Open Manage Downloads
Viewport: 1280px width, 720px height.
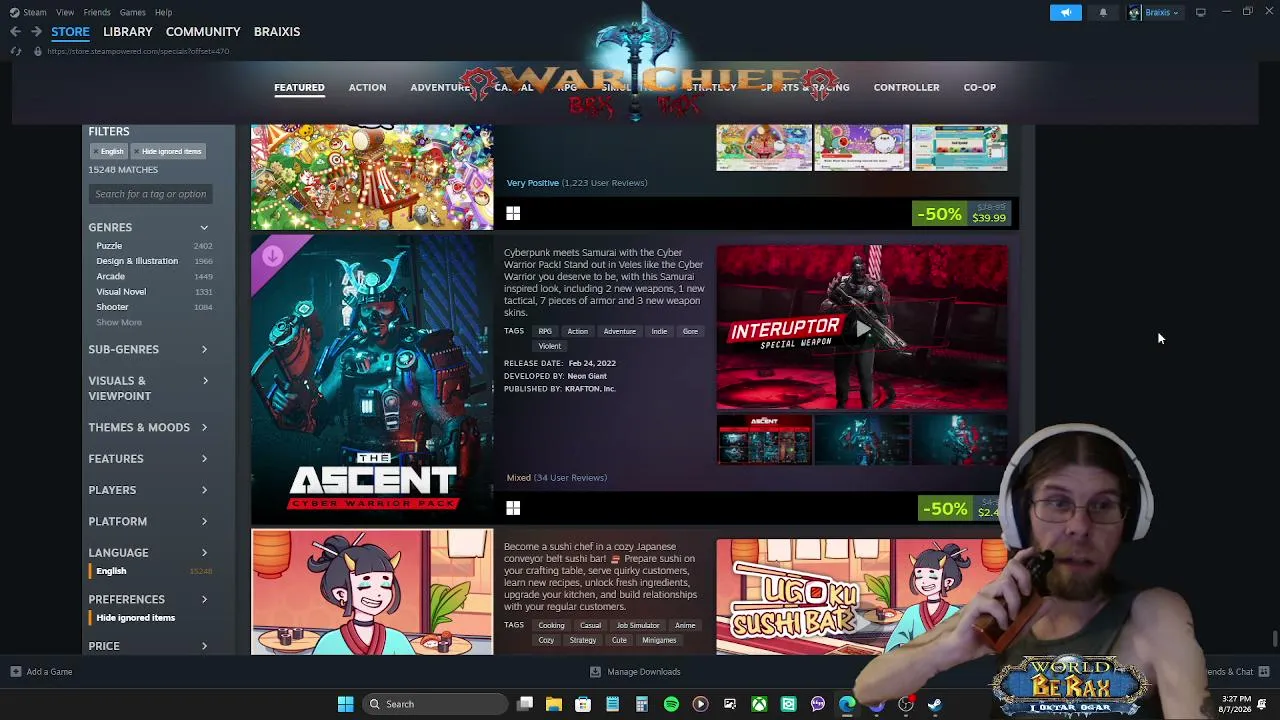635,672
